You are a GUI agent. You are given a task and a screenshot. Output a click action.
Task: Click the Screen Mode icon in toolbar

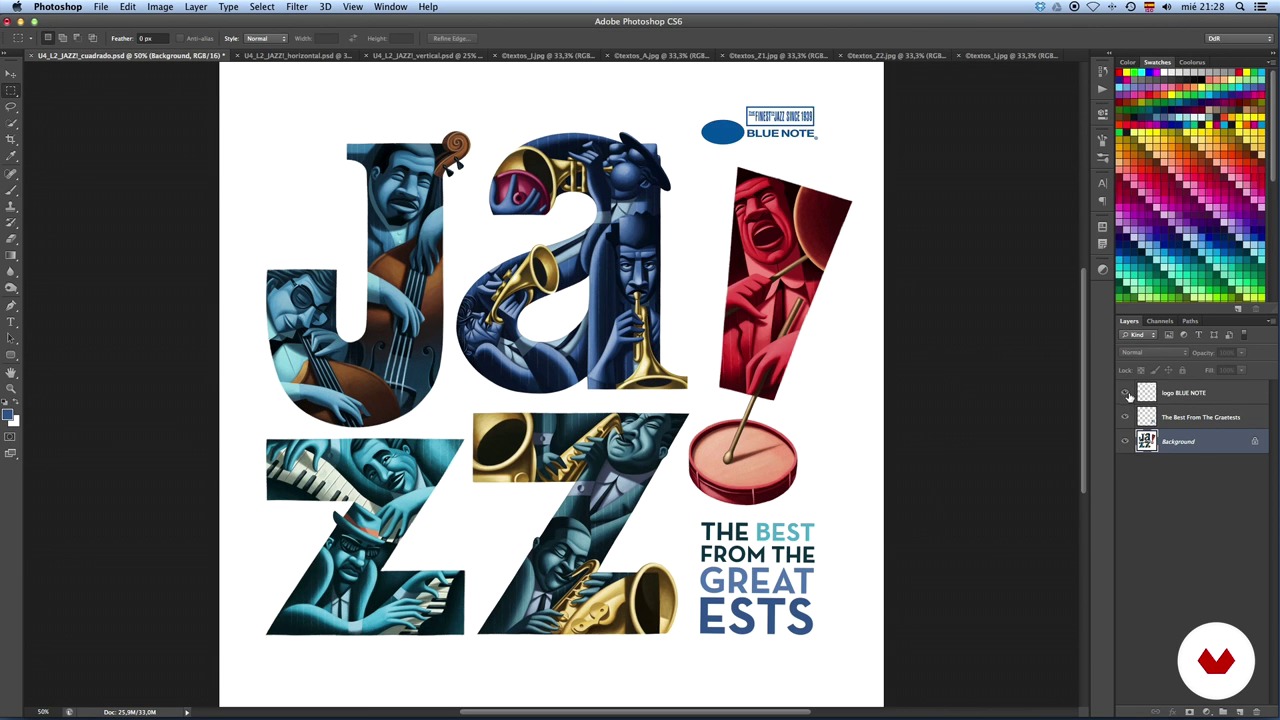click(x=11, y=453)
